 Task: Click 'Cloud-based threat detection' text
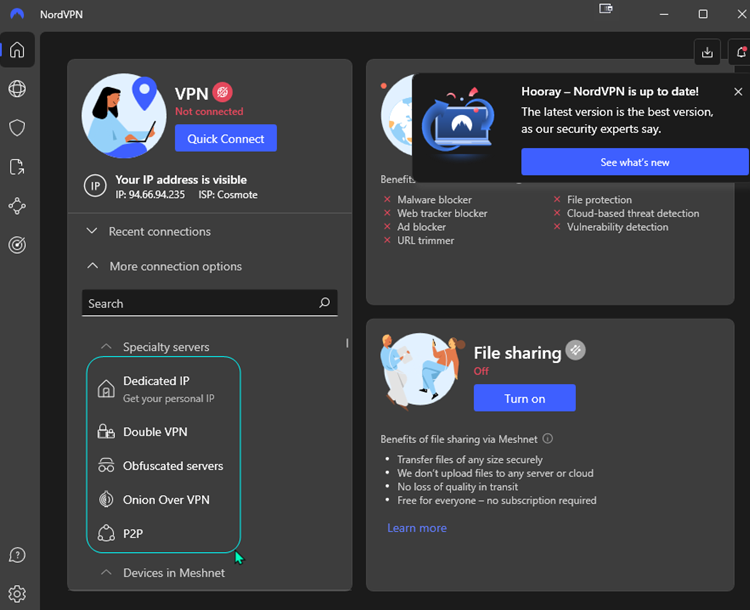(633, 213)
